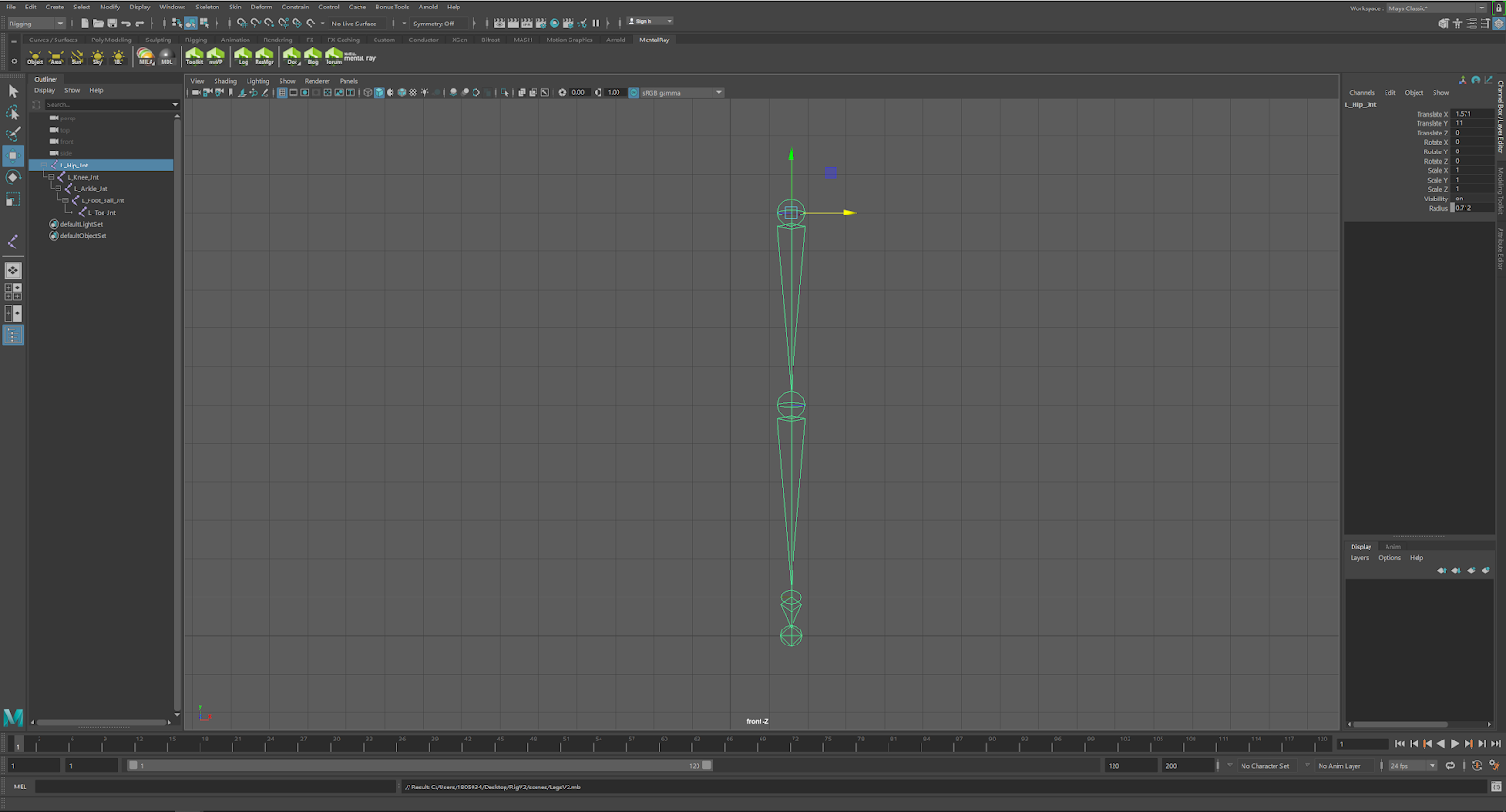Viewport: 1506px width, 812px height.
Task: Collapse the L_Knee_Jnt node
Action: click(51, 177)
